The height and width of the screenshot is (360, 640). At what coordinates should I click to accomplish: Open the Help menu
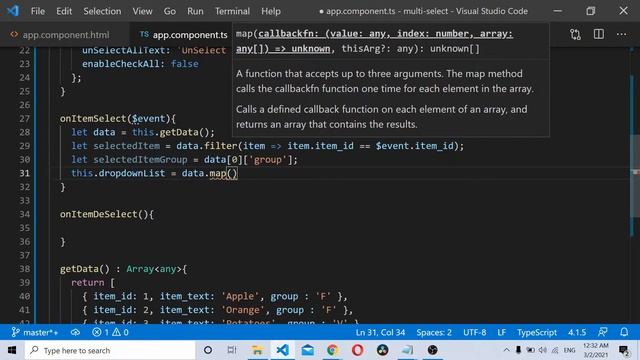(271, 11)
